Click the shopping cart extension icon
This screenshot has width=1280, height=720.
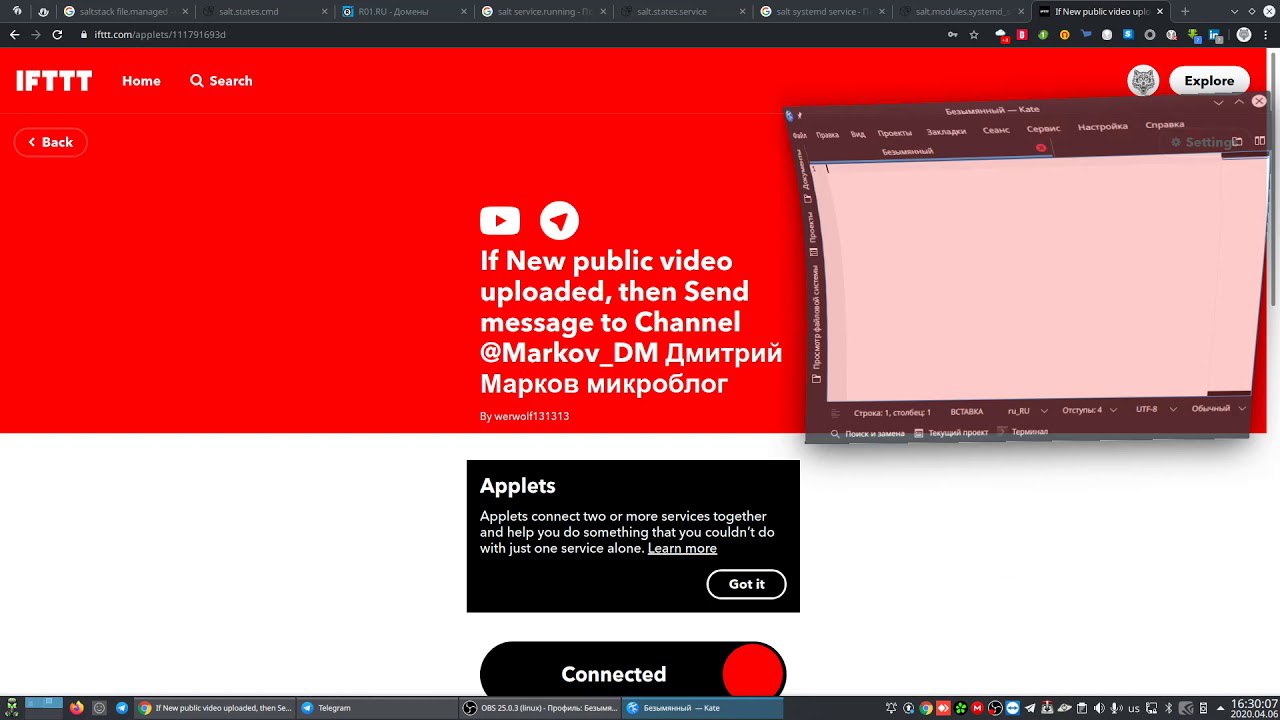pyautogui.click(x=1086, y=34)
